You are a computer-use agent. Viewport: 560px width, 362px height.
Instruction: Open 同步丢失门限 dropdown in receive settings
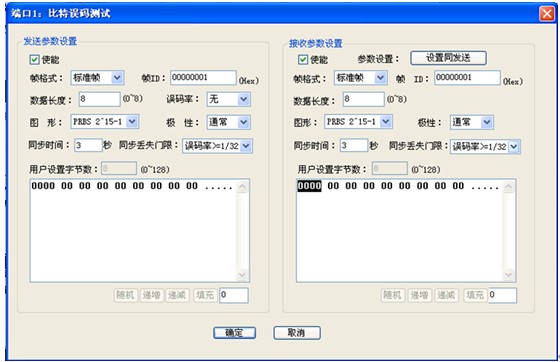(x=485, y=146)
